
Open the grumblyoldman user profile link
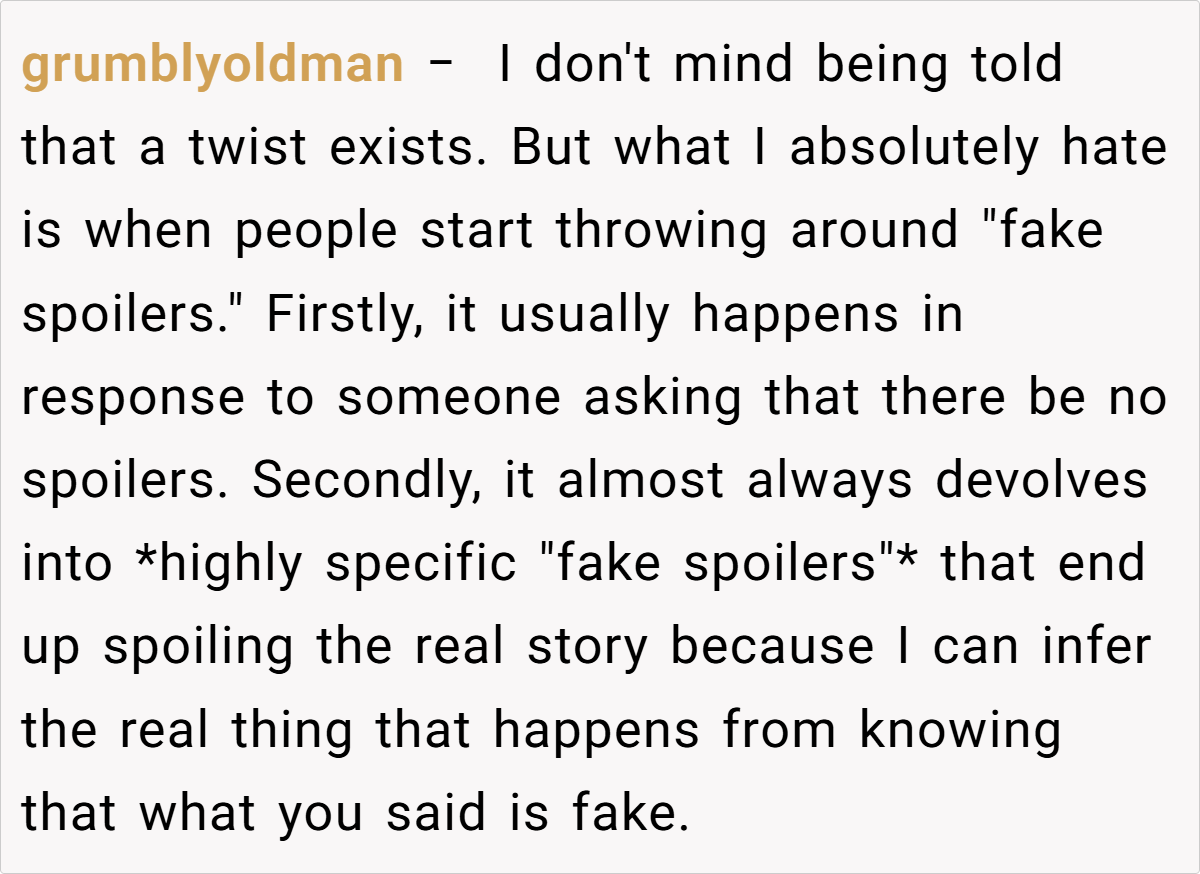212,66
